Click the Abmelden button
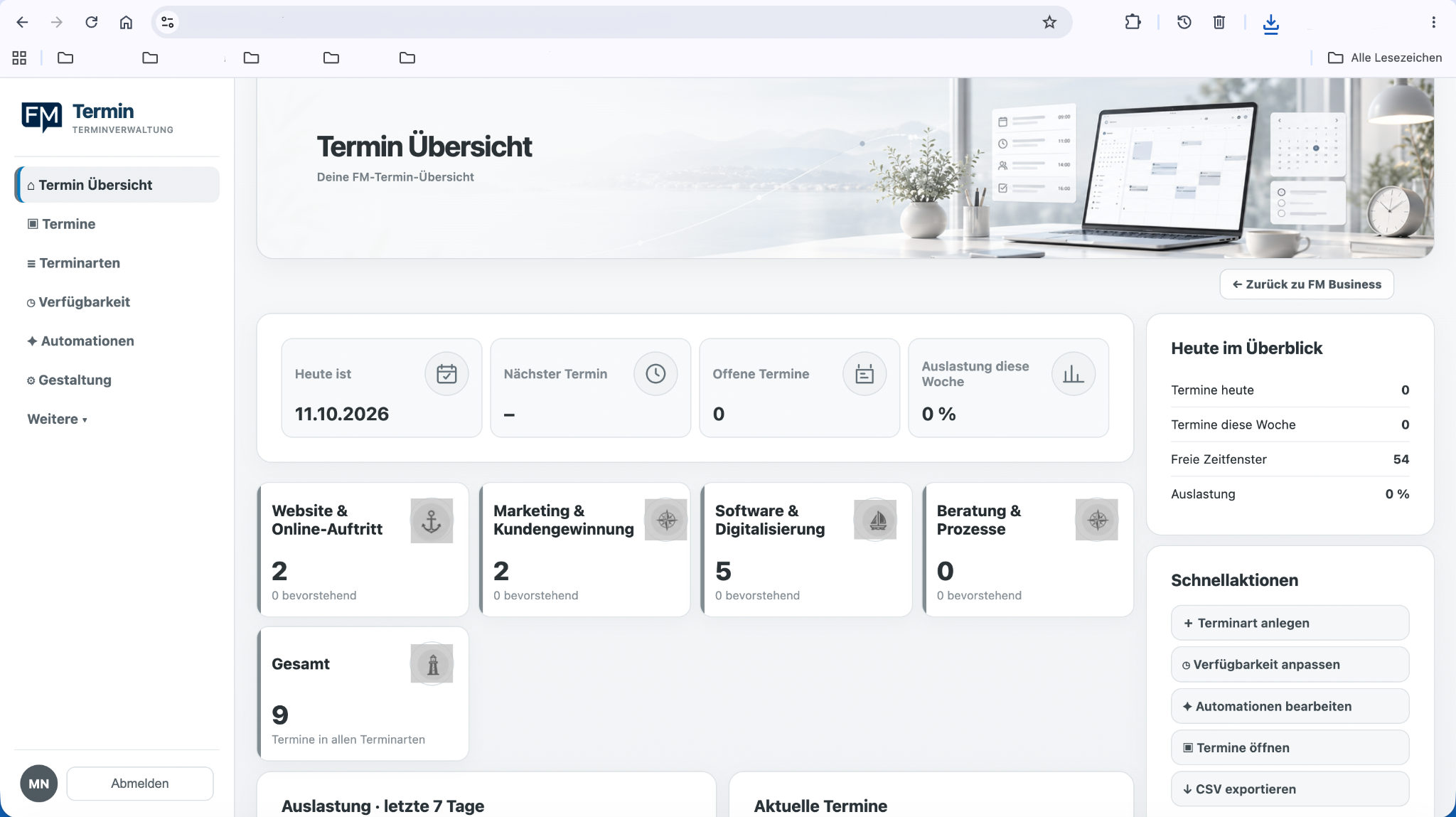 [x=140, y=784]
